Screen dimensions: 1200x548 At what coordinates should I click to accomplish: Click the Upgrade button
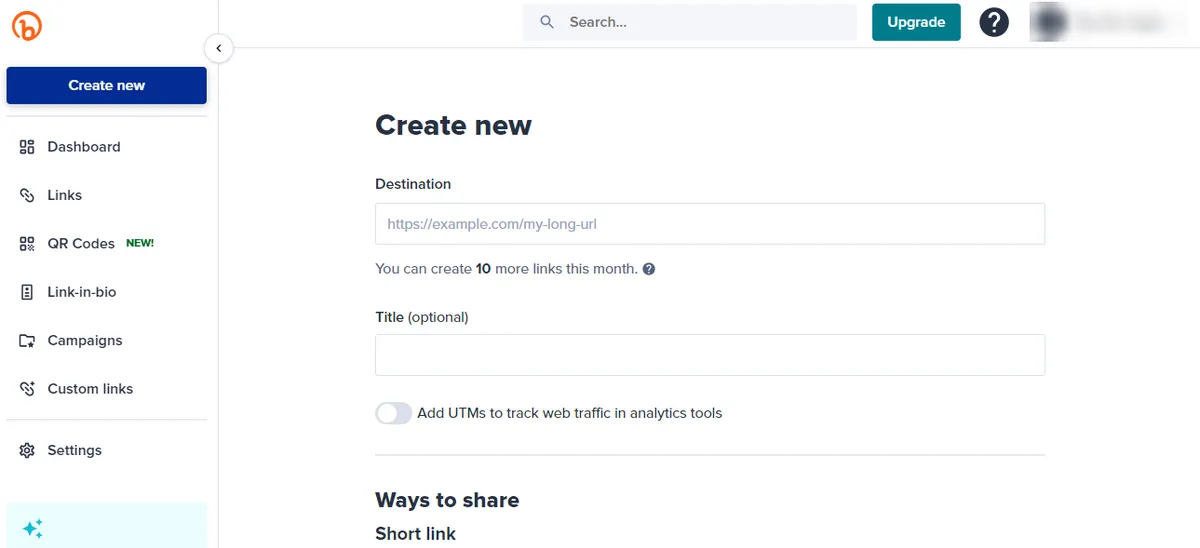coord(916,22)
